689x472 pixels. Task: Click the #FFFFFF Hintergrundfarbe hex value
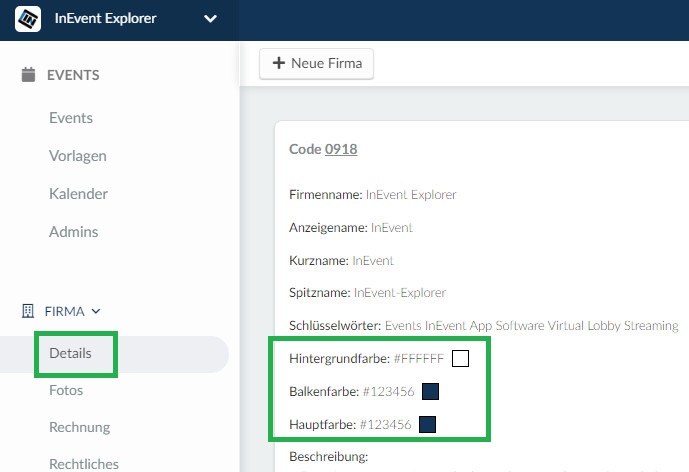click(419, 359)
